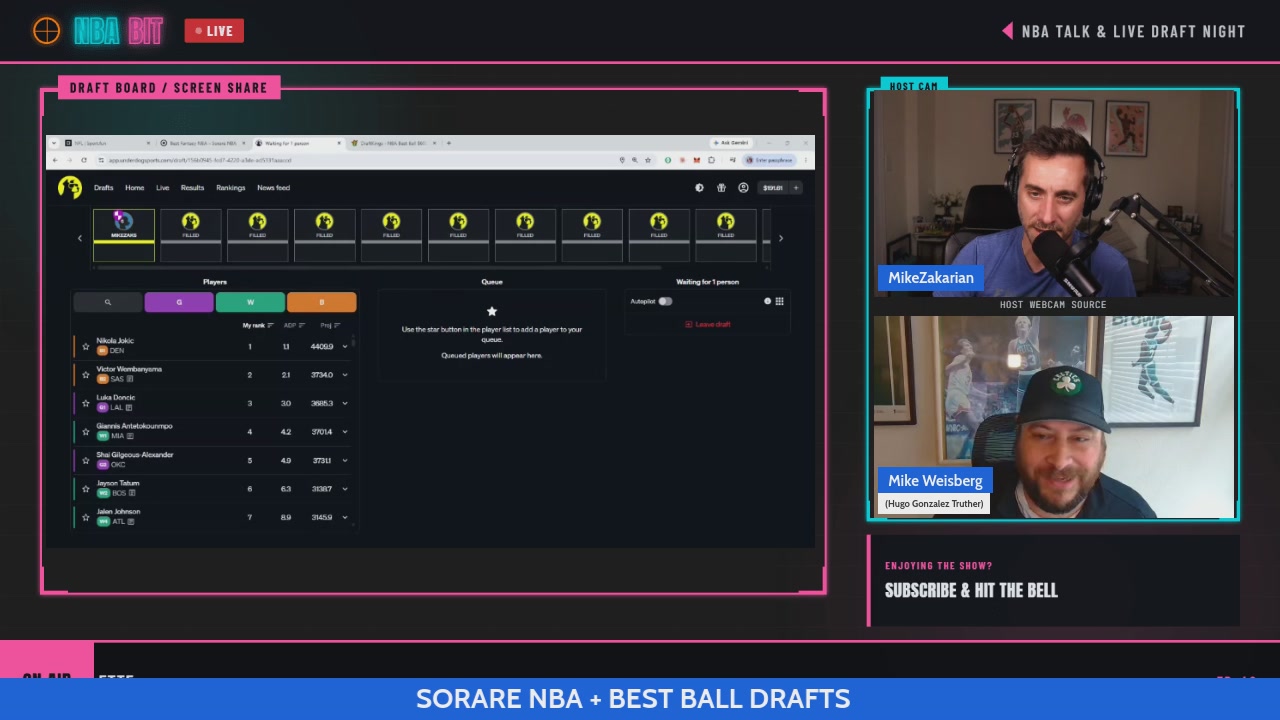The height and width of the screenshot is (720, 1280).
Task: Click the draft slots horizontal scrollbar
Action: [377, 268]
